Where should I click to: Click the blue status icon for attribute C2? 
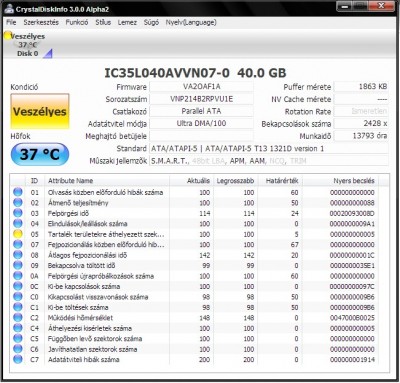18,318
